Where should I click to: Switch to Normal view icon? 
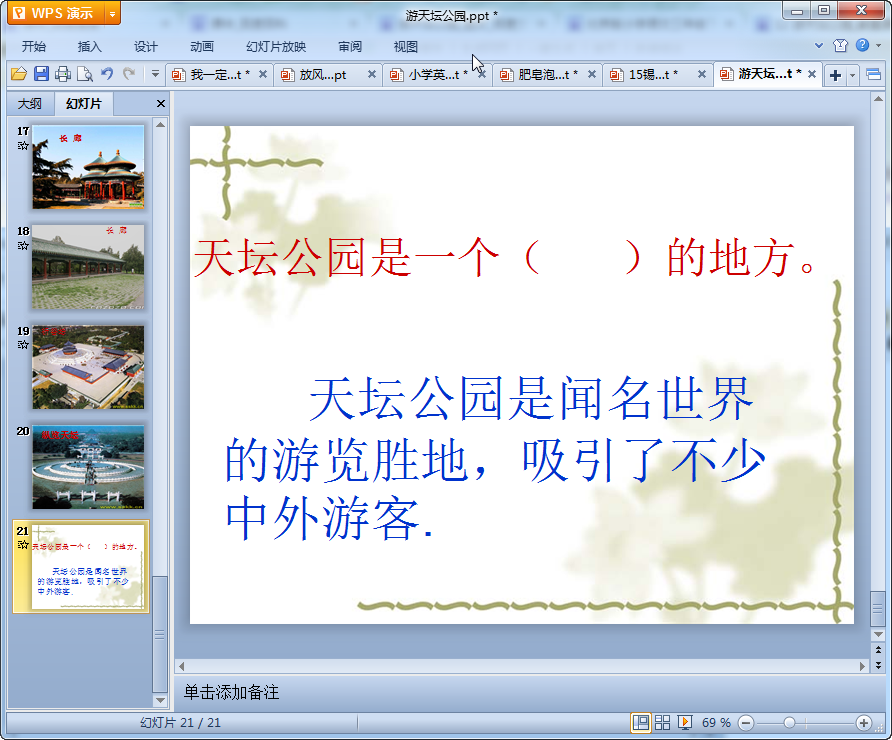(641, 723)
